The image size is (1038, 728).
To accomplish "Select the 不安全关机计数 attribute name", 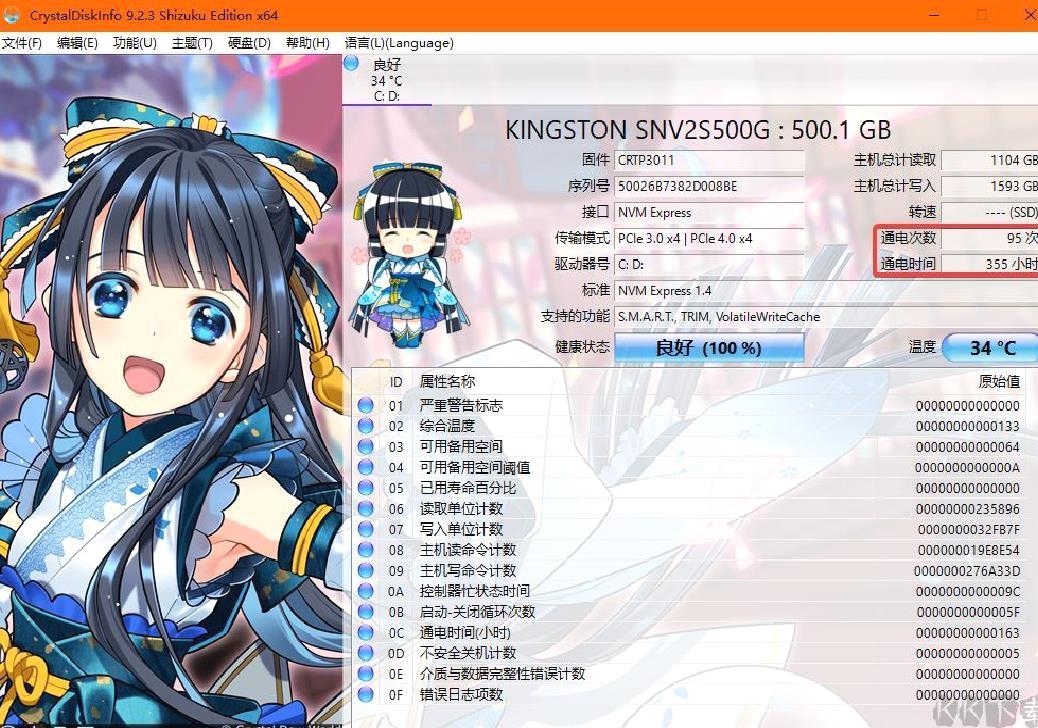I will tap(468, 653).
